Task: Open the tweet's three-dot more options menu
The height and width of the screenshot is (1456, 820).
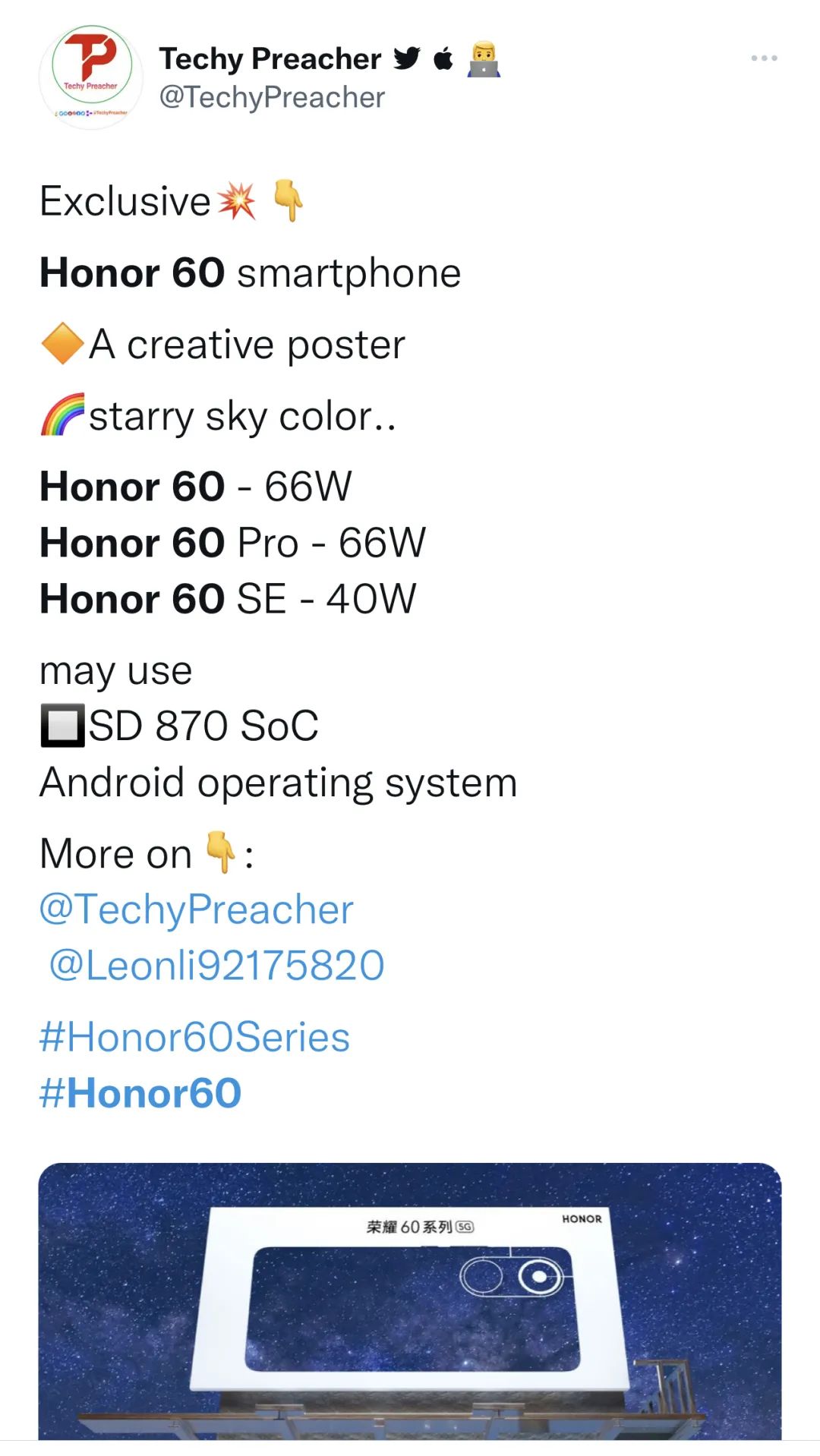Action: (764, 58)
